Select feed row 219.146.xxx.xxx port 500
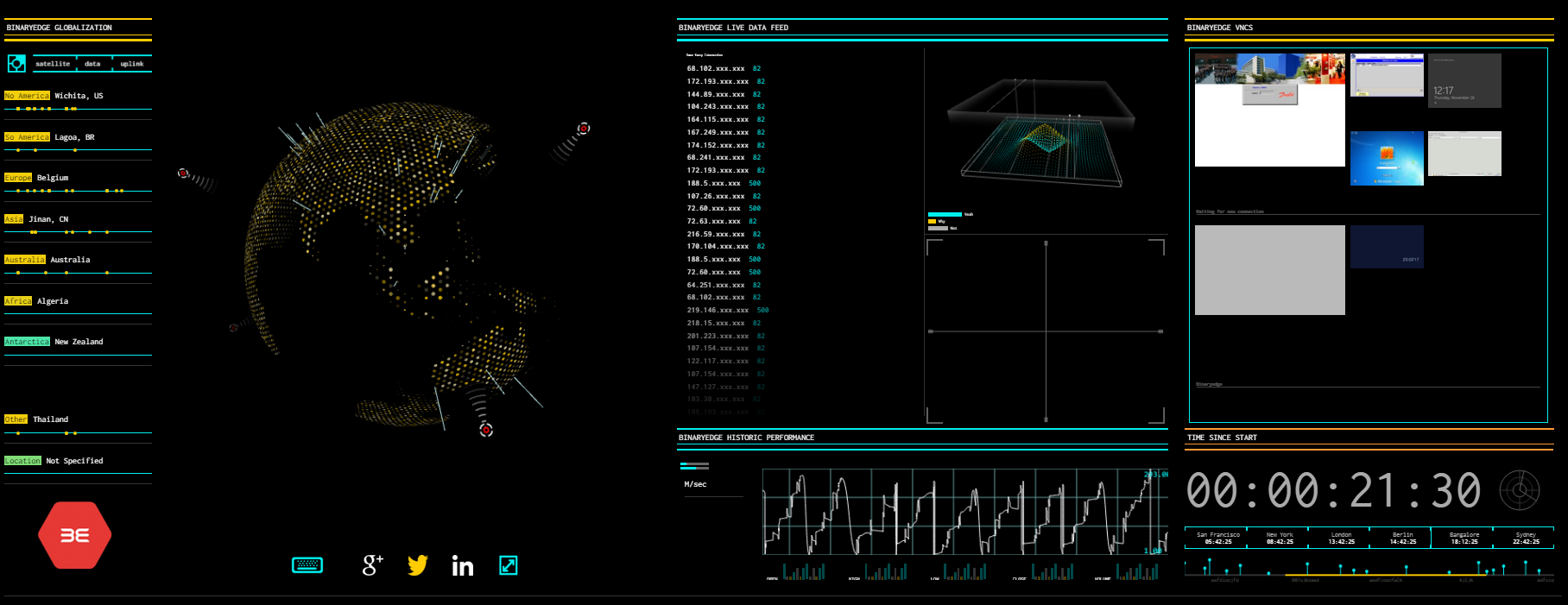This screenshot has height=605, width=1568. coord(728,310)
